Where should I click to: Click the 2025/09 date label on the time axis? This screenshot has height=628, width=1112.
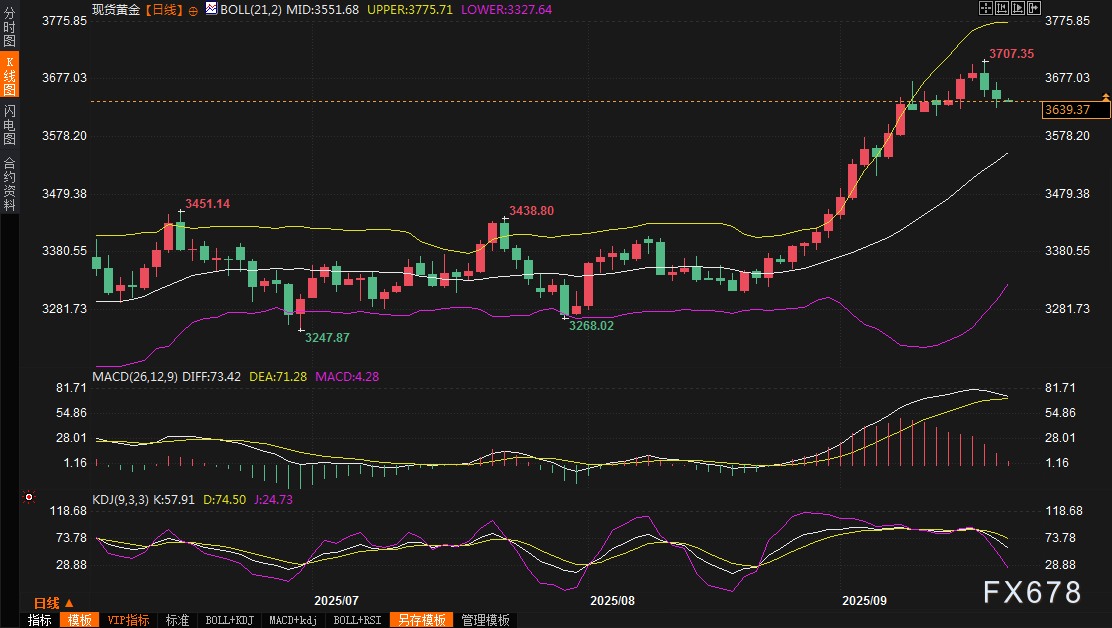click(x=864, y=600)
